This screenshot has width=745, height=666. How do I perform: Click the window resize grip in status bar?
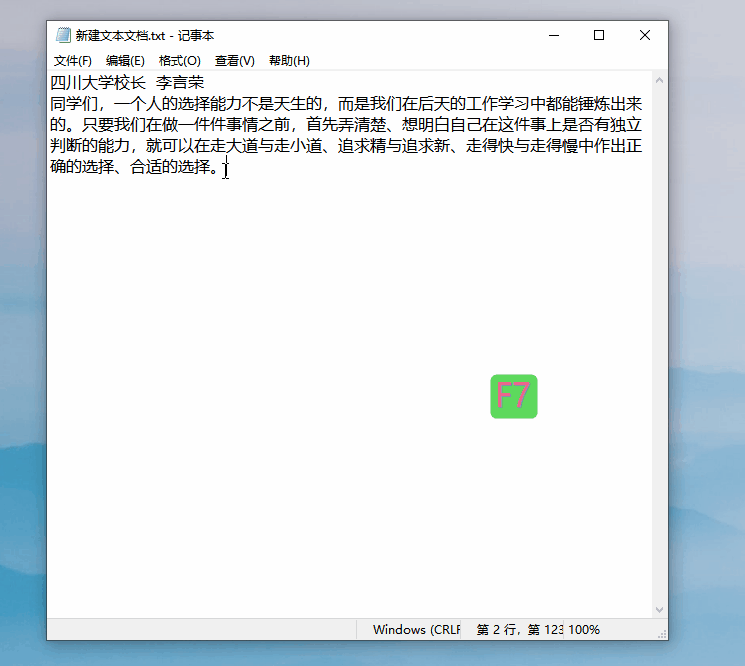(662, 634)
